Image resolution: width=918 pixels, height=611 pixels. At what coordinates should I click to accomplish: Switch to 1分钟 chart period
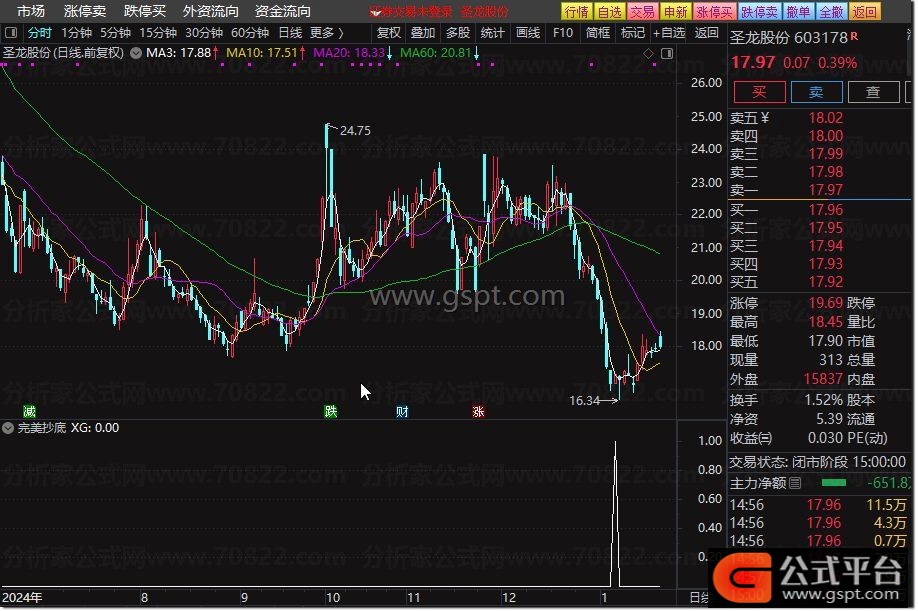tap(77, 33)
